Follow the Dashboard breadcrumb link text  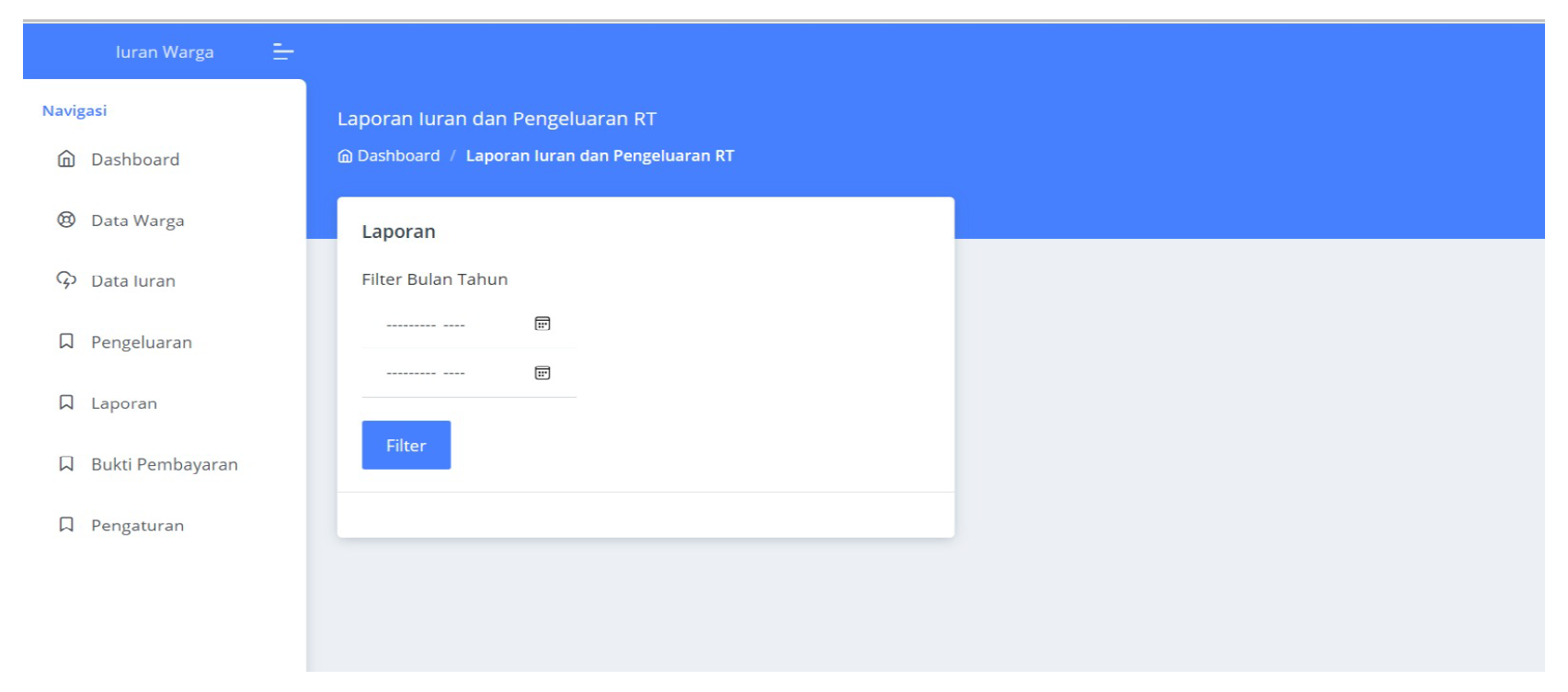tap(398, 156)
